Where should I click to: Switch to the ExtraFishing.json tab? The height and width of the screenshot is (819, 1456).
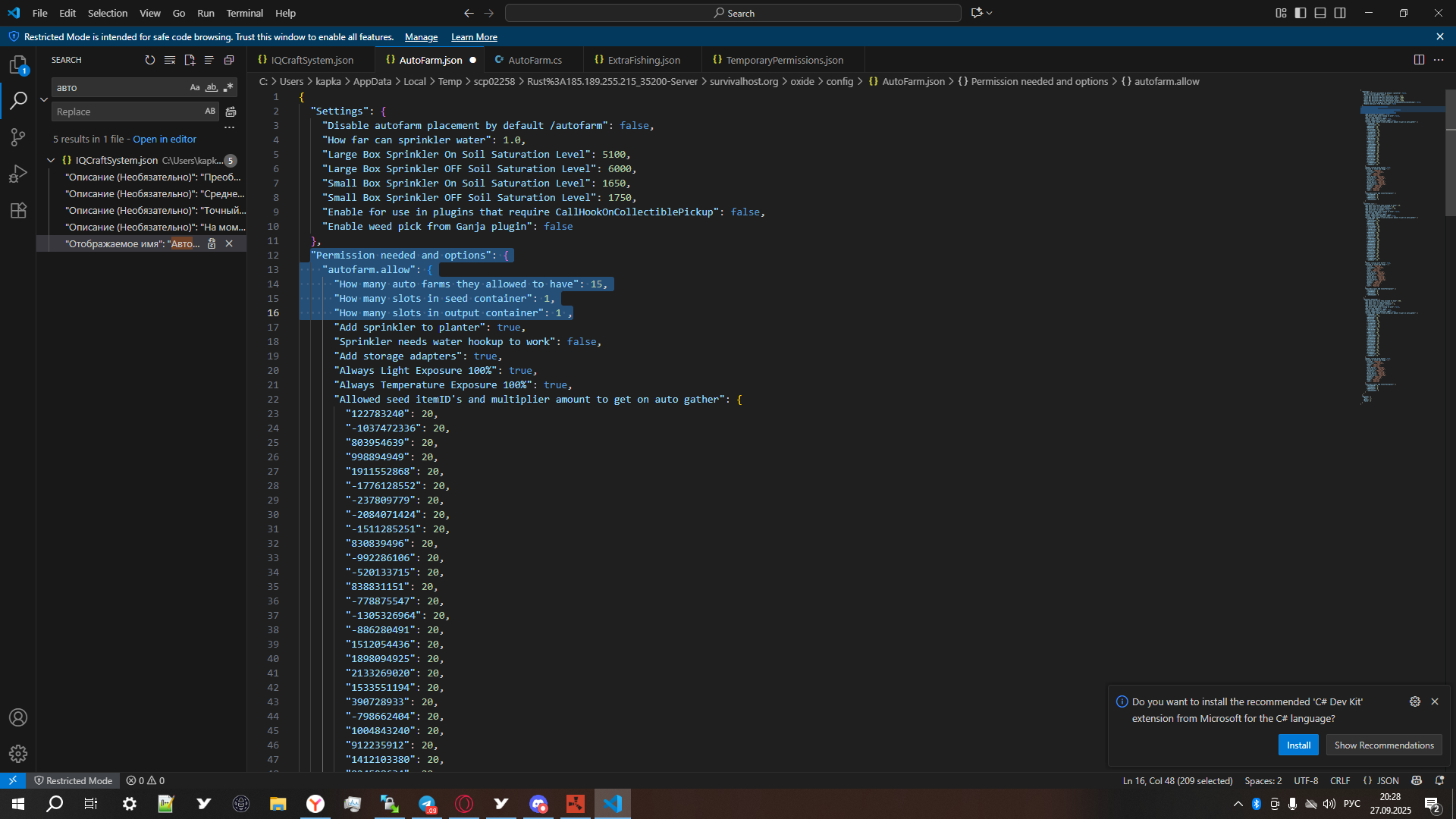[643, 60]
